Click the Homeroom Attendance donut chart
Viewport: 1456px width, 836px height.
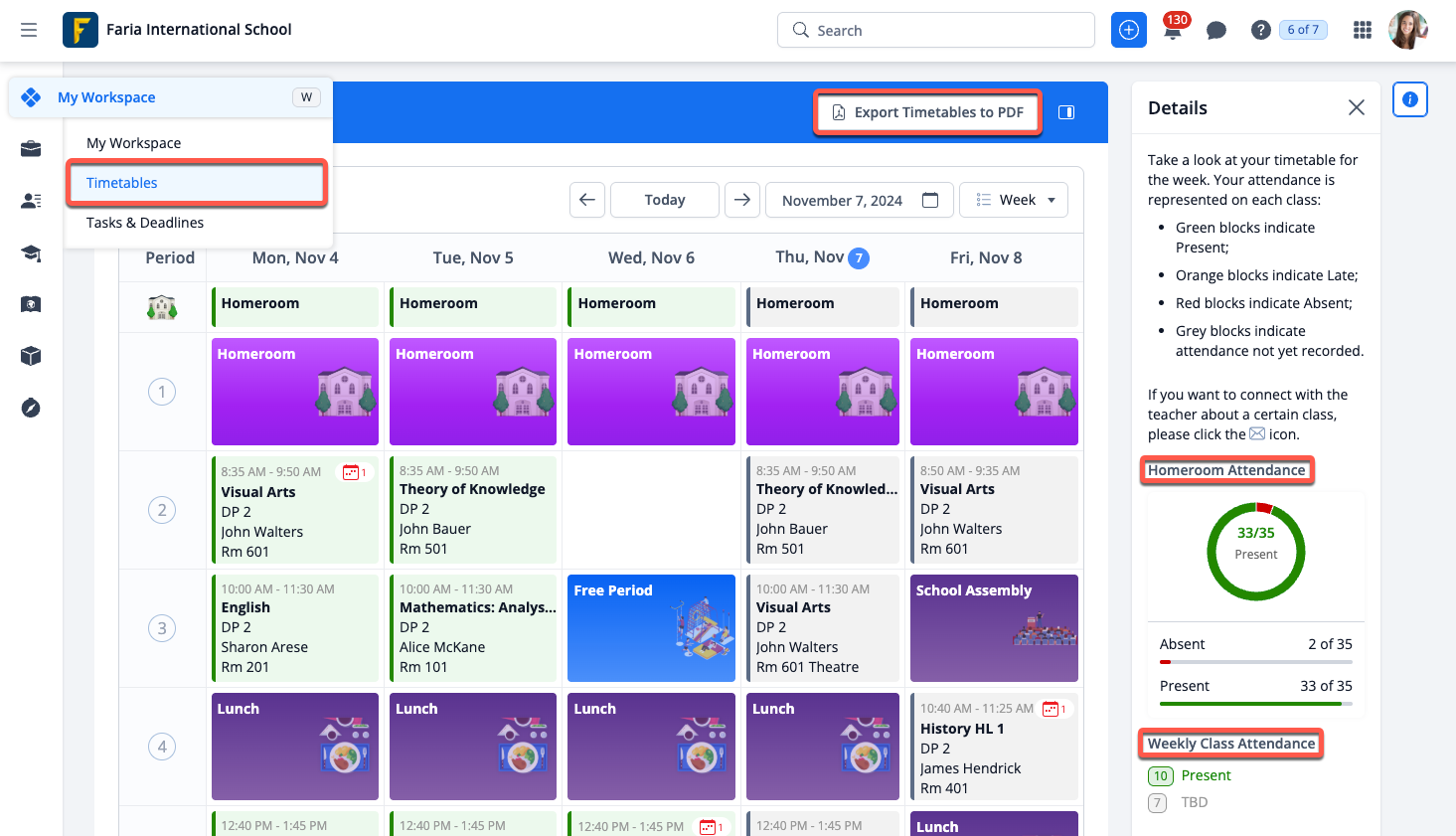(x=1255, y=552)
